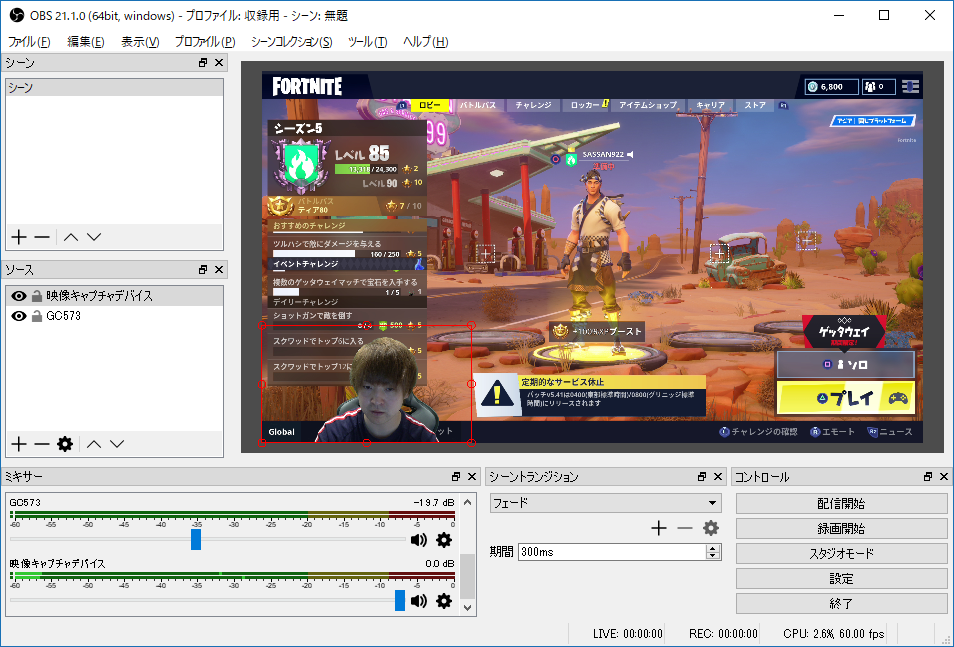Toggle lock on GC573 source
This screenshot has height=647, width=954.
point(37,316)
